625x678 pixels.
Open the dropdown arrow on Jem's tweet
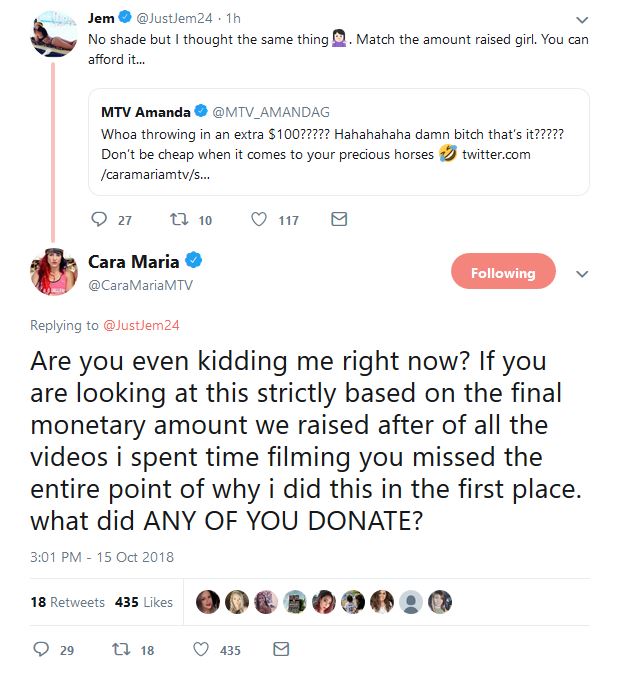[x=583, y=20]
